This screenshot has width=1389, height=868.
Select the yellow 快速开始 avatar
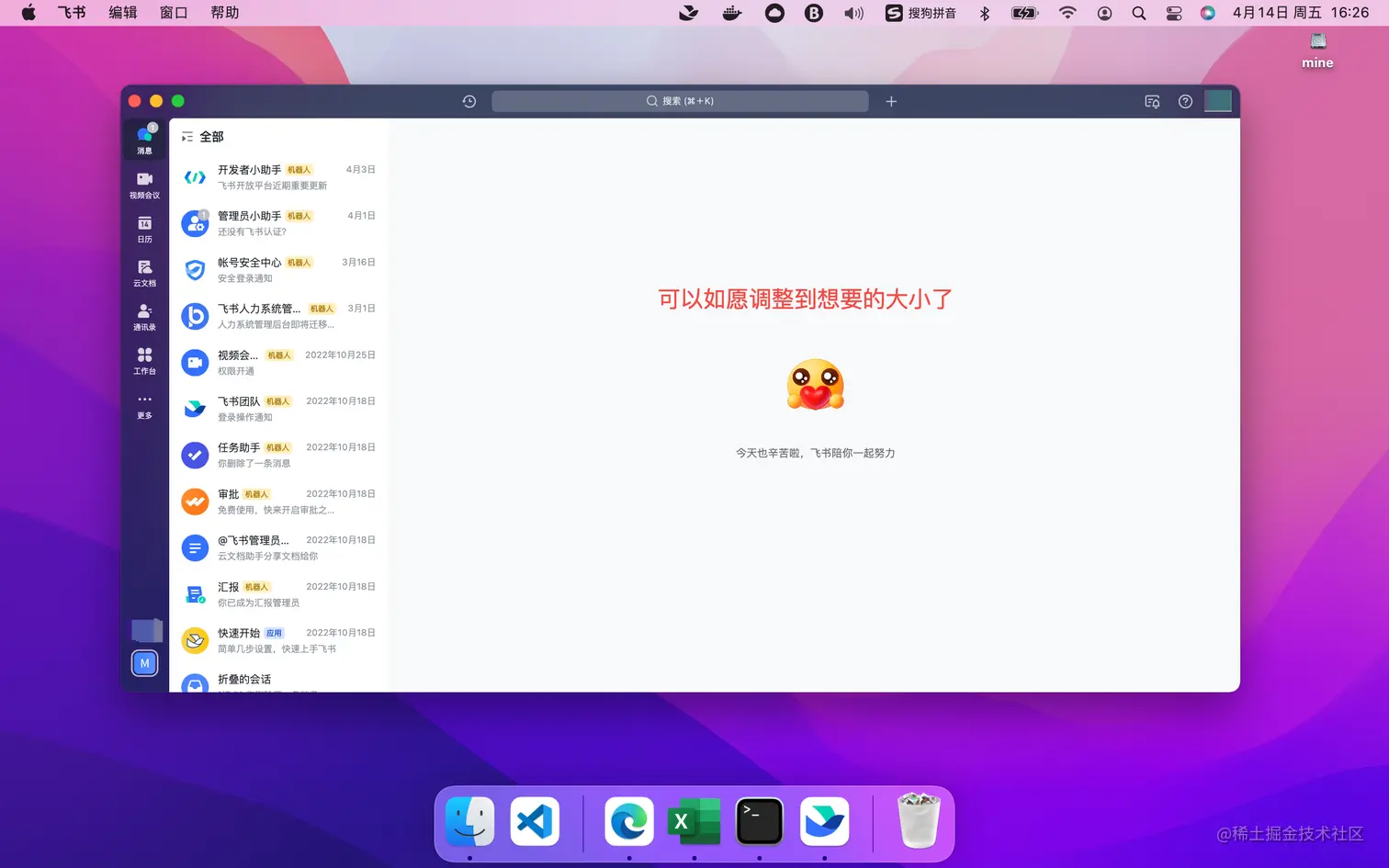195,640
